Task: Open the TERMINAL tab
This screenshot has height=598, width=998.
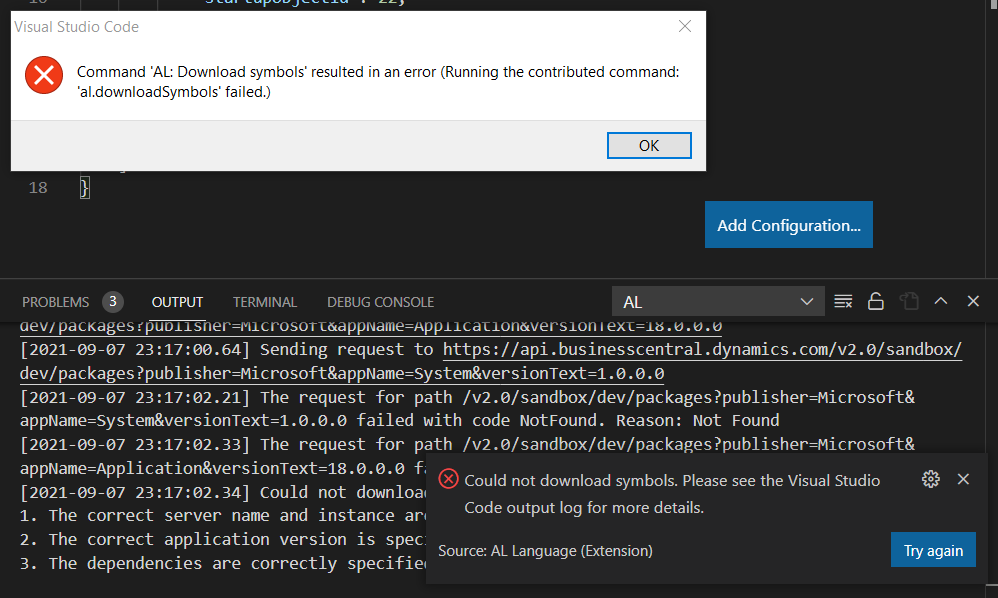Action: 265,302
